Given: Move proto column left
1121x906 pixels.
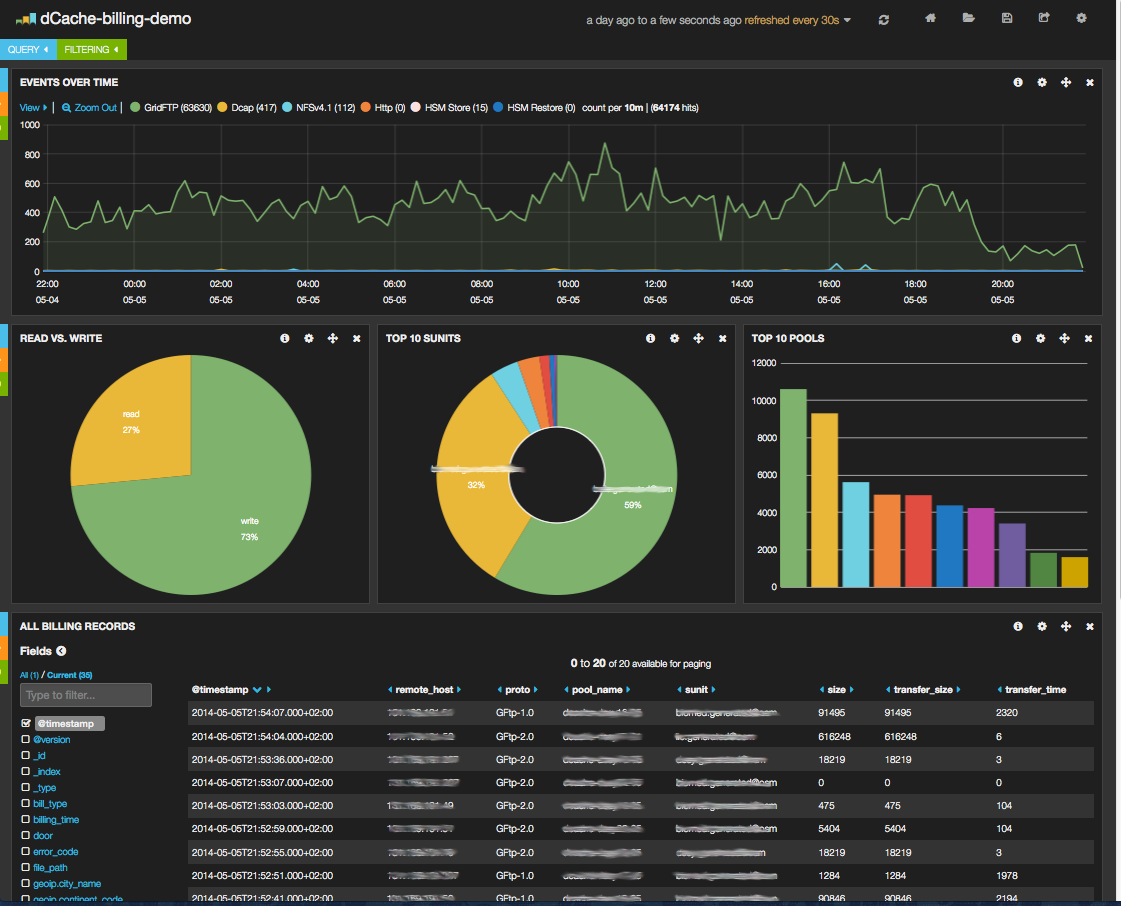Looking at the screenshot, I should [500, 690].
